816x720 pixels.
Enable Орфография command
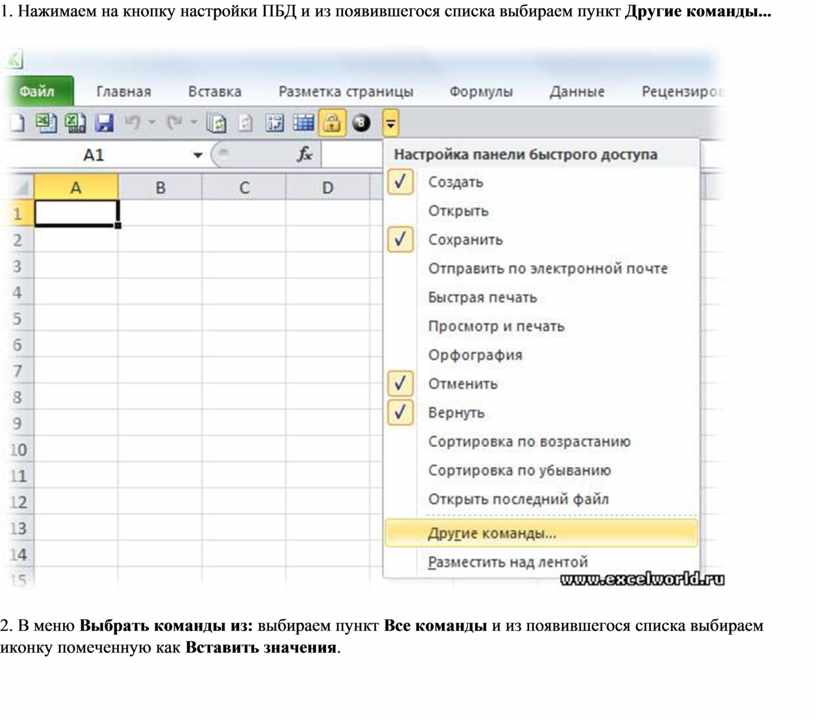[x=541, y=355]
